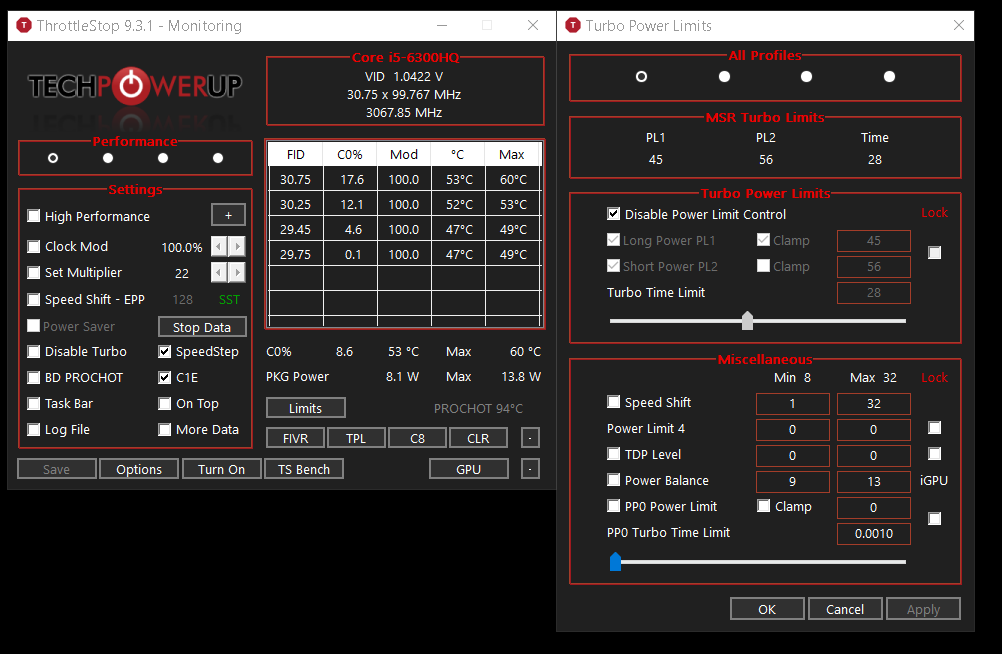This screenshot has height=654, width=1002.
Task: Enable the Speed Shift - EPP checkbox
Action: tap(34, 299)
